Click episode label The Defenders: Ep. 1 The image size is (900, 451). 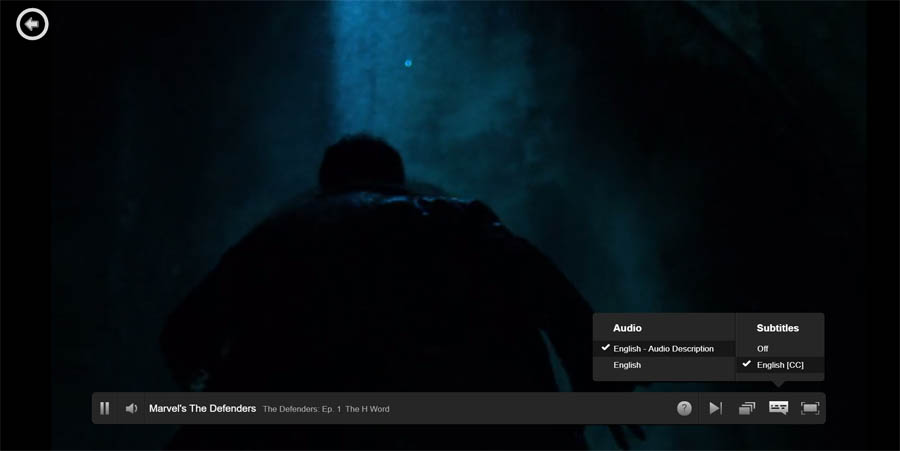coord(302,409)
